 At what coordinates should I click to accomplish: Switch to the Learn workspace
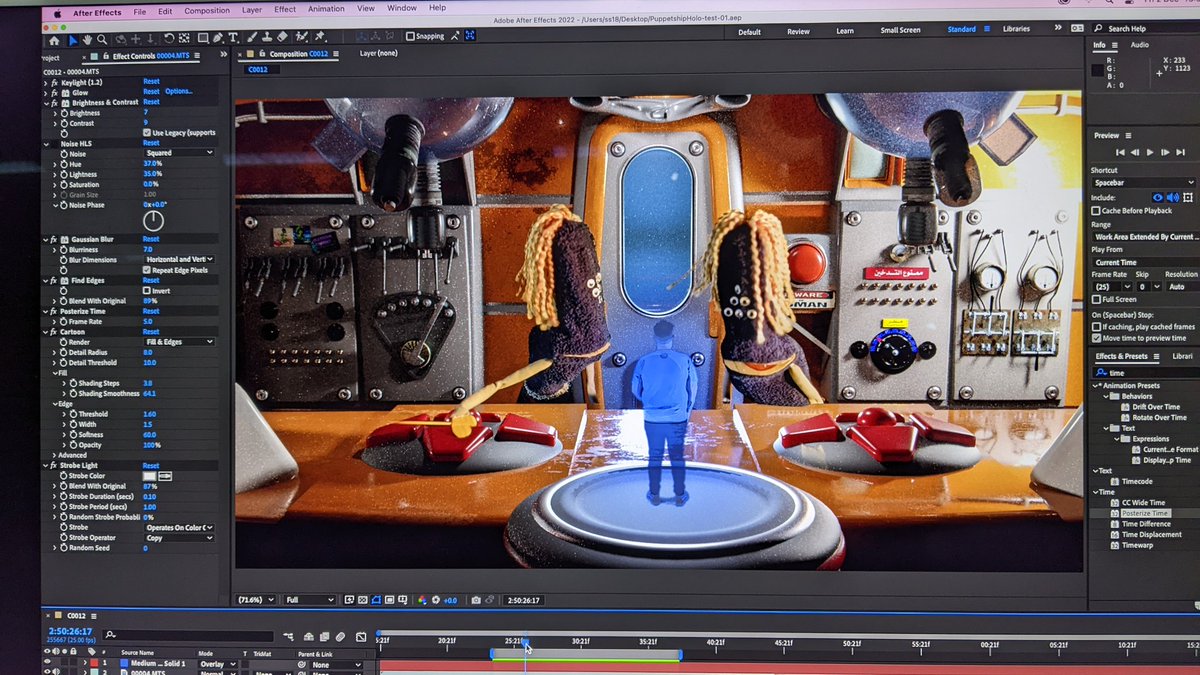click(845, 31)
